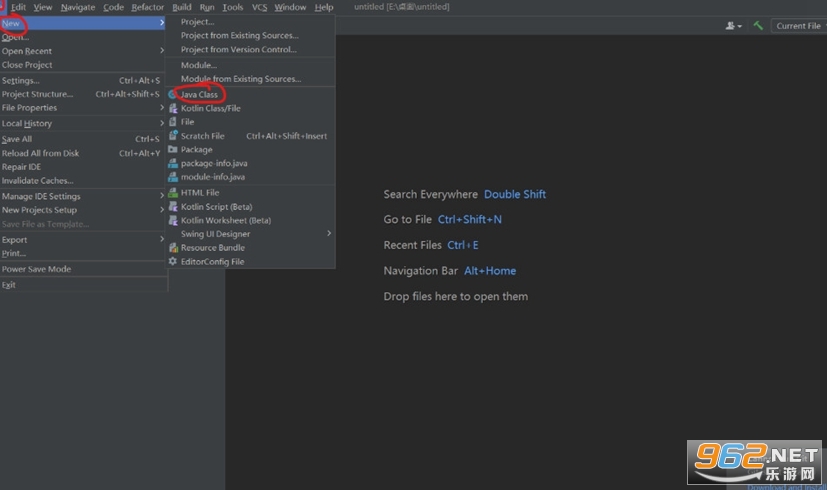Click the Kotlin Script (Beta) icon

173,206
